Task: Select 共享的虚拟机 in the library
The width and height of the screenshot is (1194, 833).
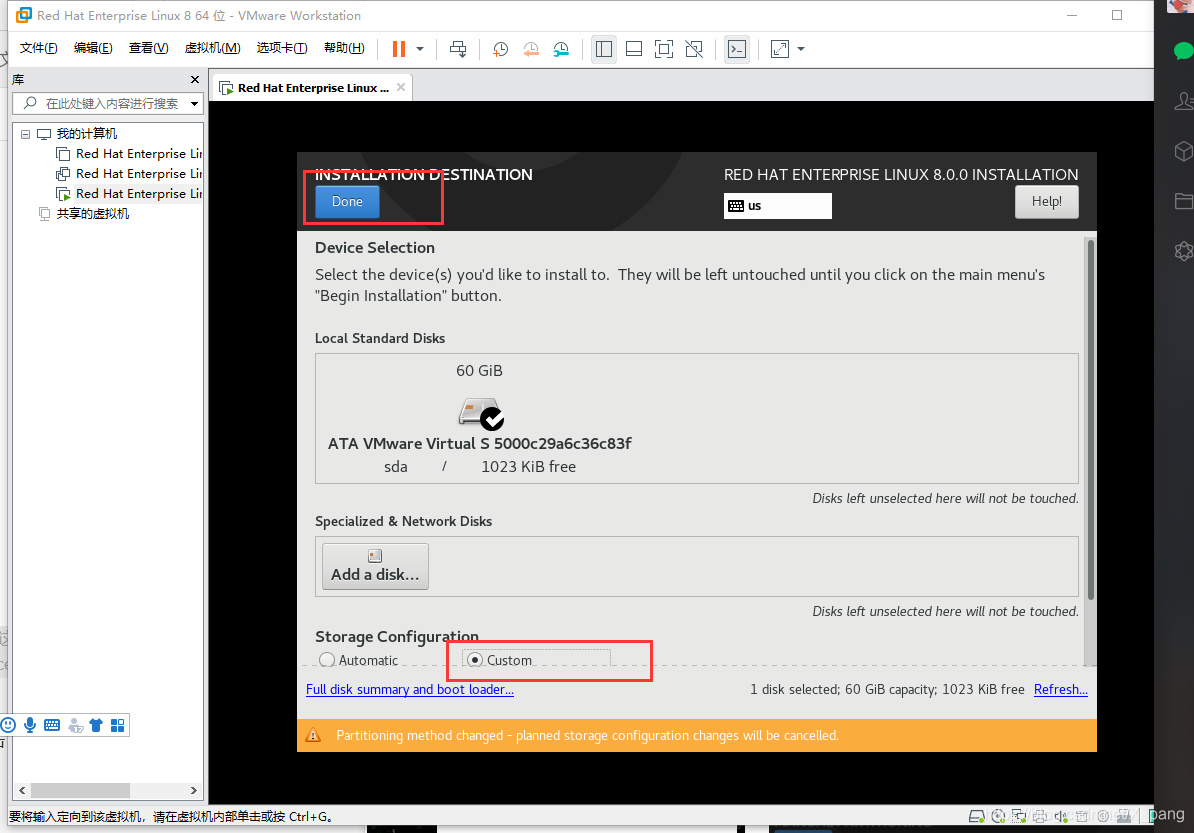Action: 92,214
